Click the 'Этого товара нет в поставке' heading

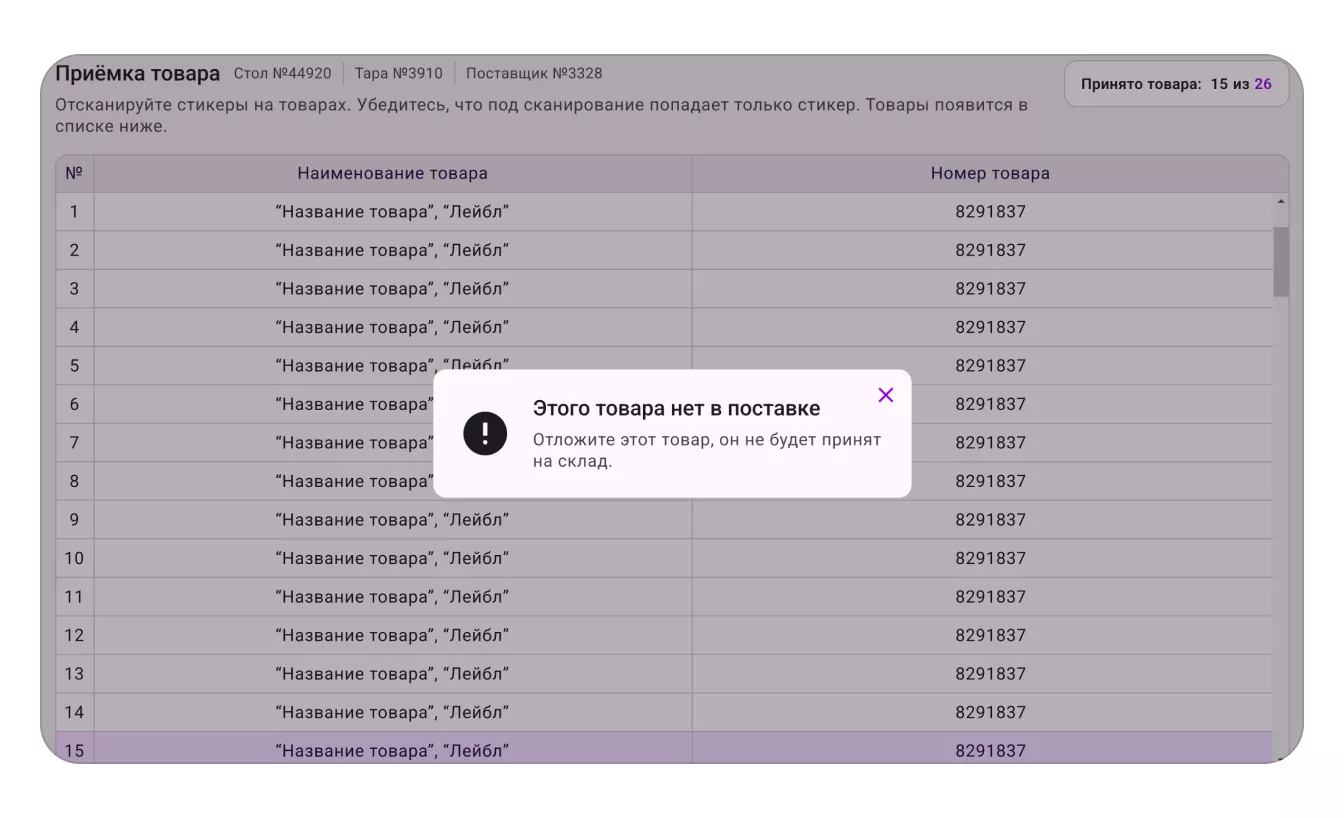(x=676, y=408)
